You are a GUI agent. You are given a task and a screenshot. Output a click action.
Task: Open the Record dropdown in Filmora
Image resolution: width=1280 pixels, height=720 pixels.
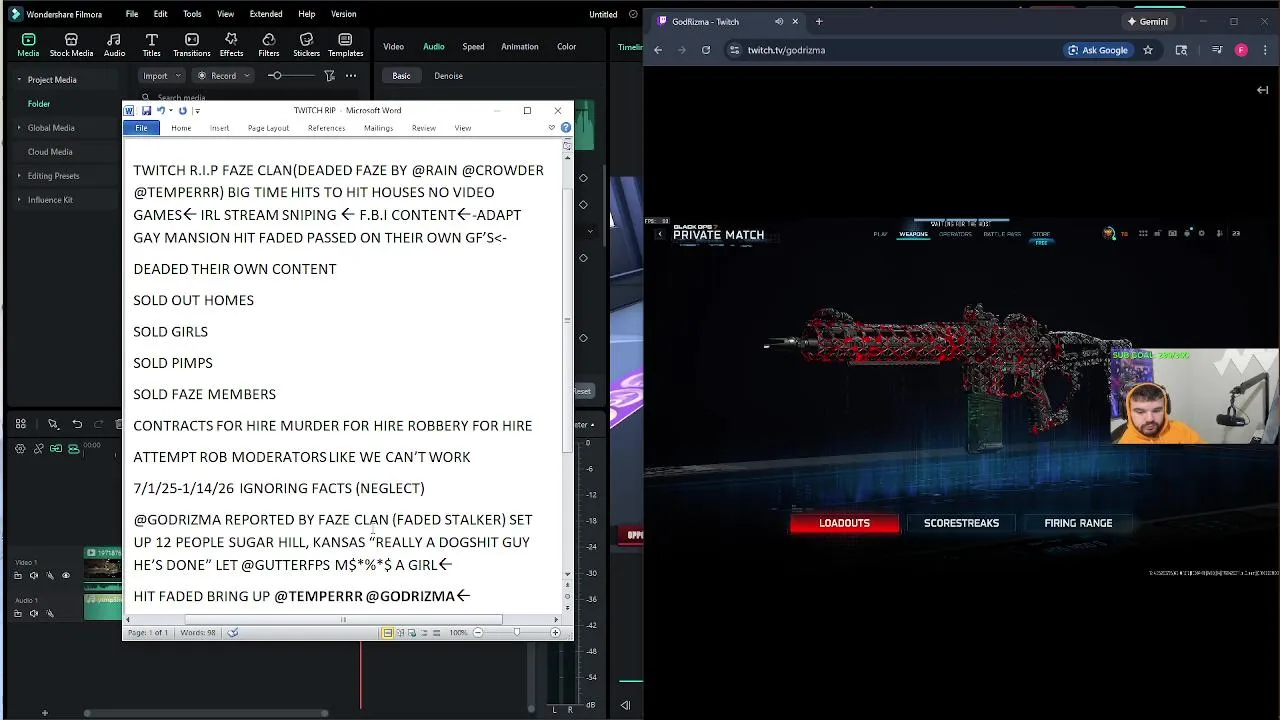pyautogui.click(x=224, y=76)
